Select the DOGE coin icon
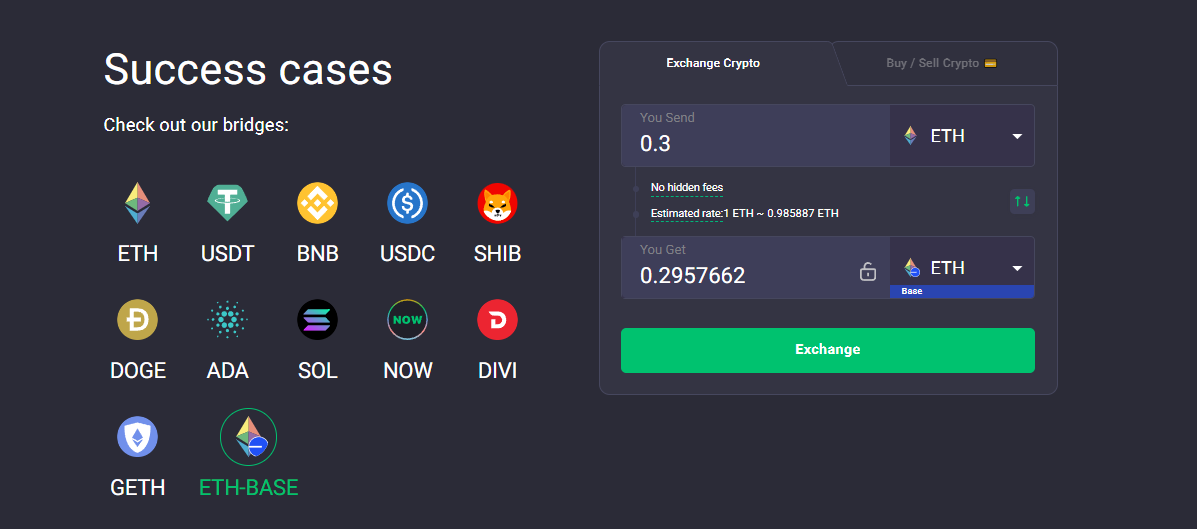Screen dimensions: 1197x529 138,320
